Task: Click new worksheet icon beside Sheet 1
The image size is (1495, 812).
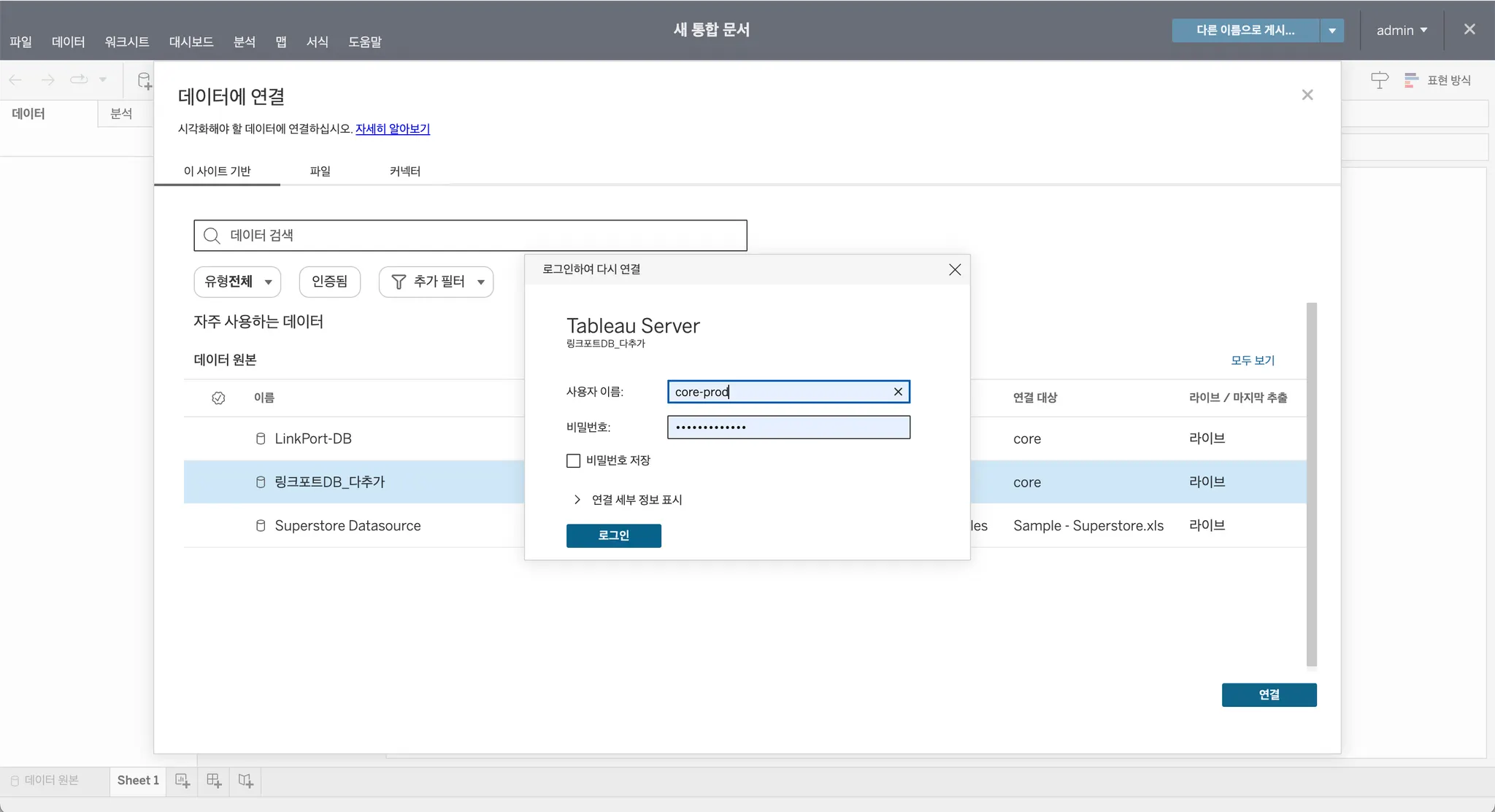Action: 182,781
